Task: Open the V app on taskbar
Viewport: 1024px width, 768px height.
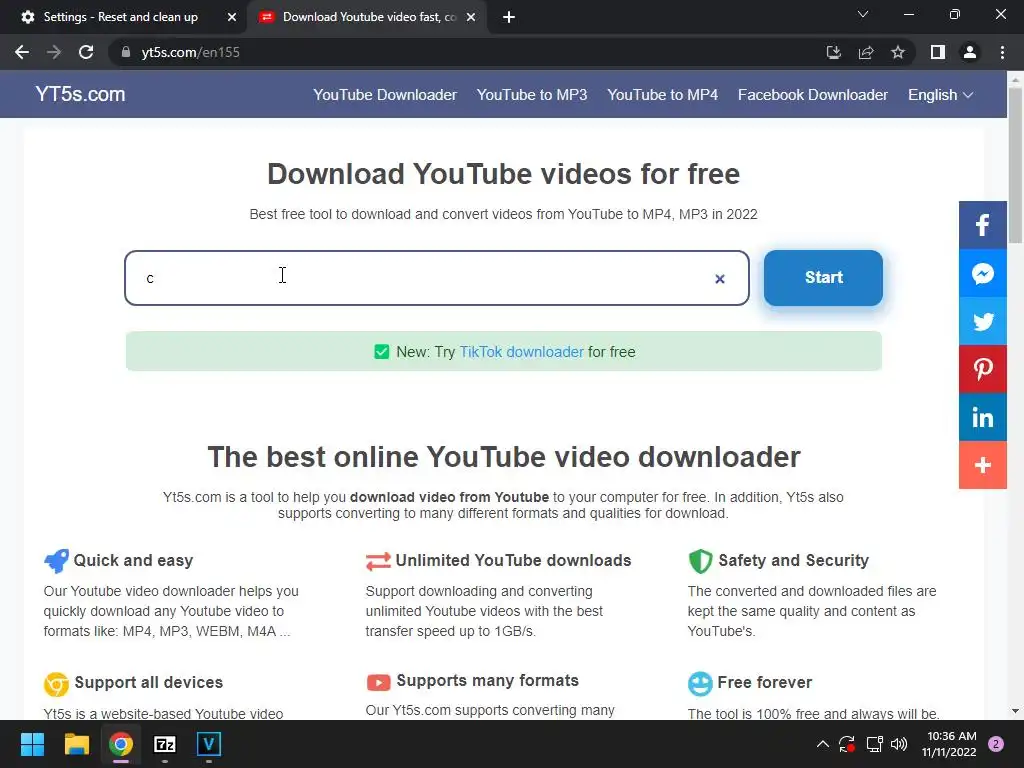Action: coord(209,744)
